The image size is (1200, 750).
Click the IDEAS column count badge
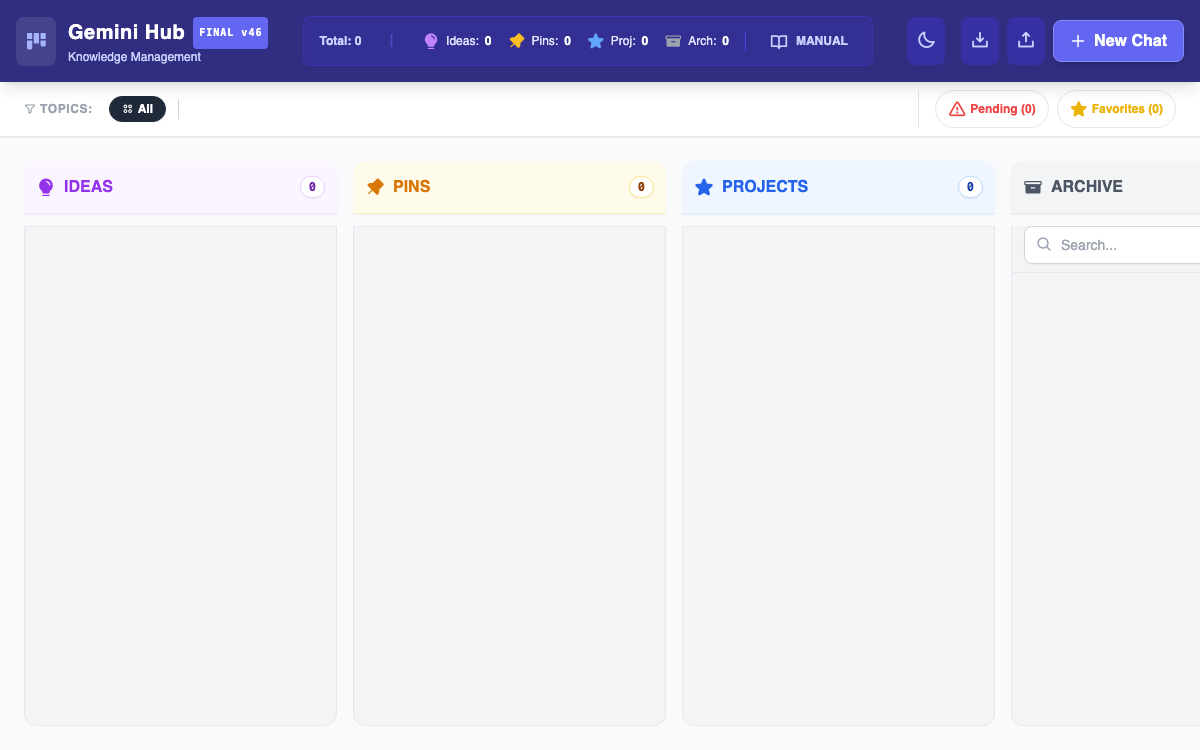click(312, 187)
